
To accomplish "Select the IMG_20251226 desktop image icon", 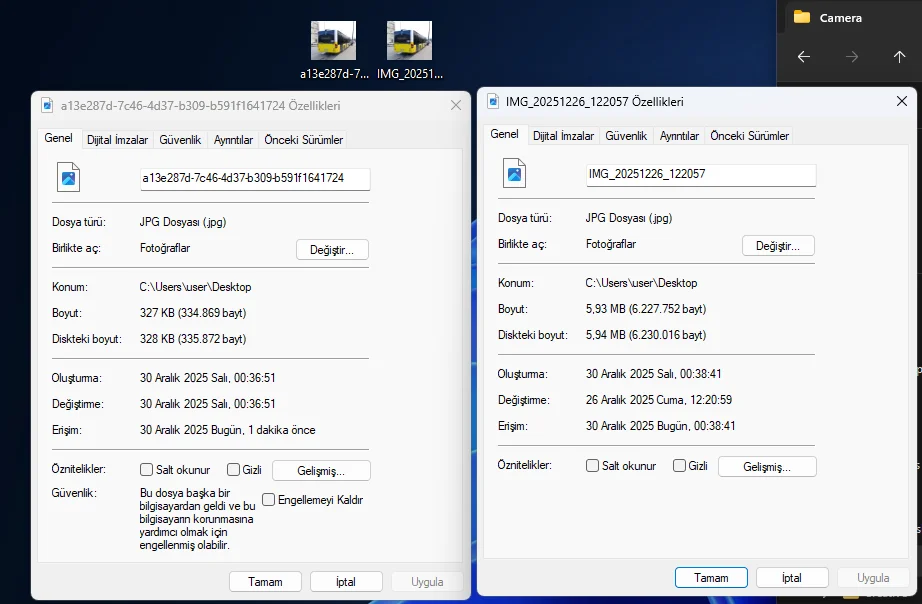I will (x=409, y=43).
